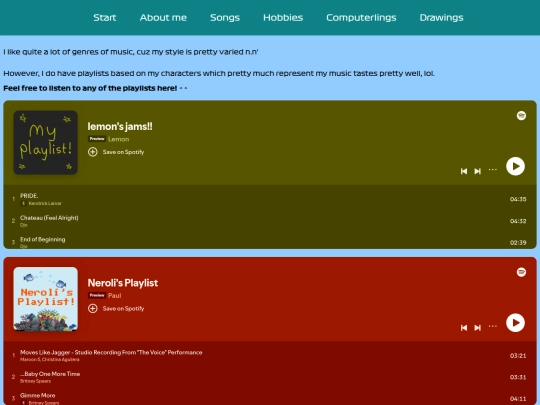Click plus icon to save lemon's jams!!
This screenshot has width=540, height=405.
point(93,152)
